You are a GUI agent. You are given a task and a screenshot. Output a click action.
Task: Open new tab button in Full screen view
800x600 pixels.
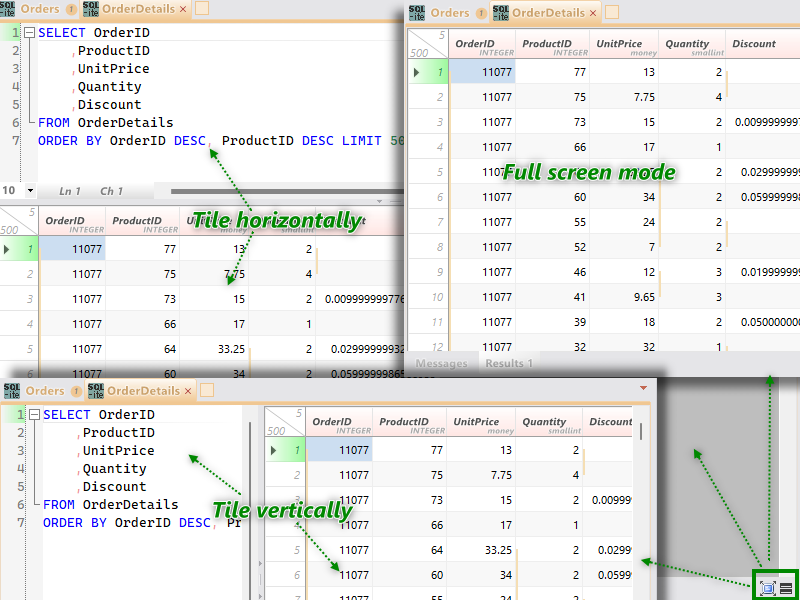612,12
